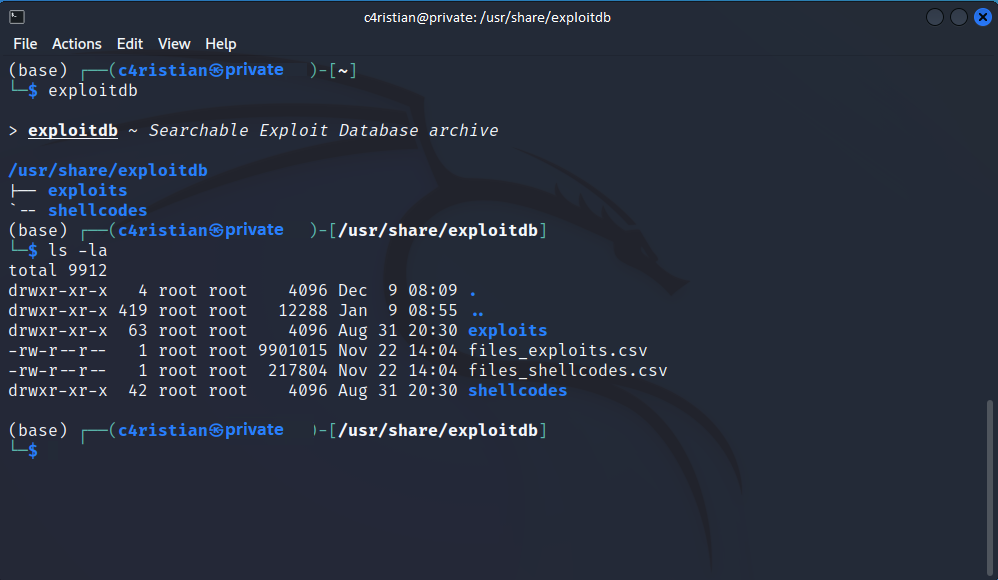Click the terminal icon in the title bar
Screen dimensions: 998x580
click(x=16, y=17)
